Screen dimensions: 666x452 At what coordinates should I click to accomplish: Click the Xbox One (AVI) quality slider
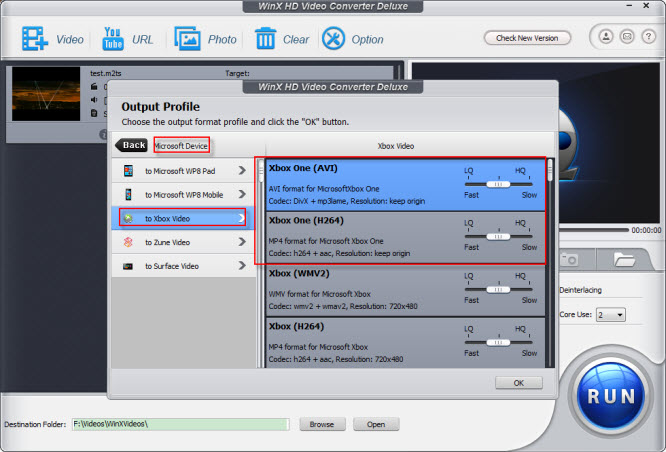point(498,184)
